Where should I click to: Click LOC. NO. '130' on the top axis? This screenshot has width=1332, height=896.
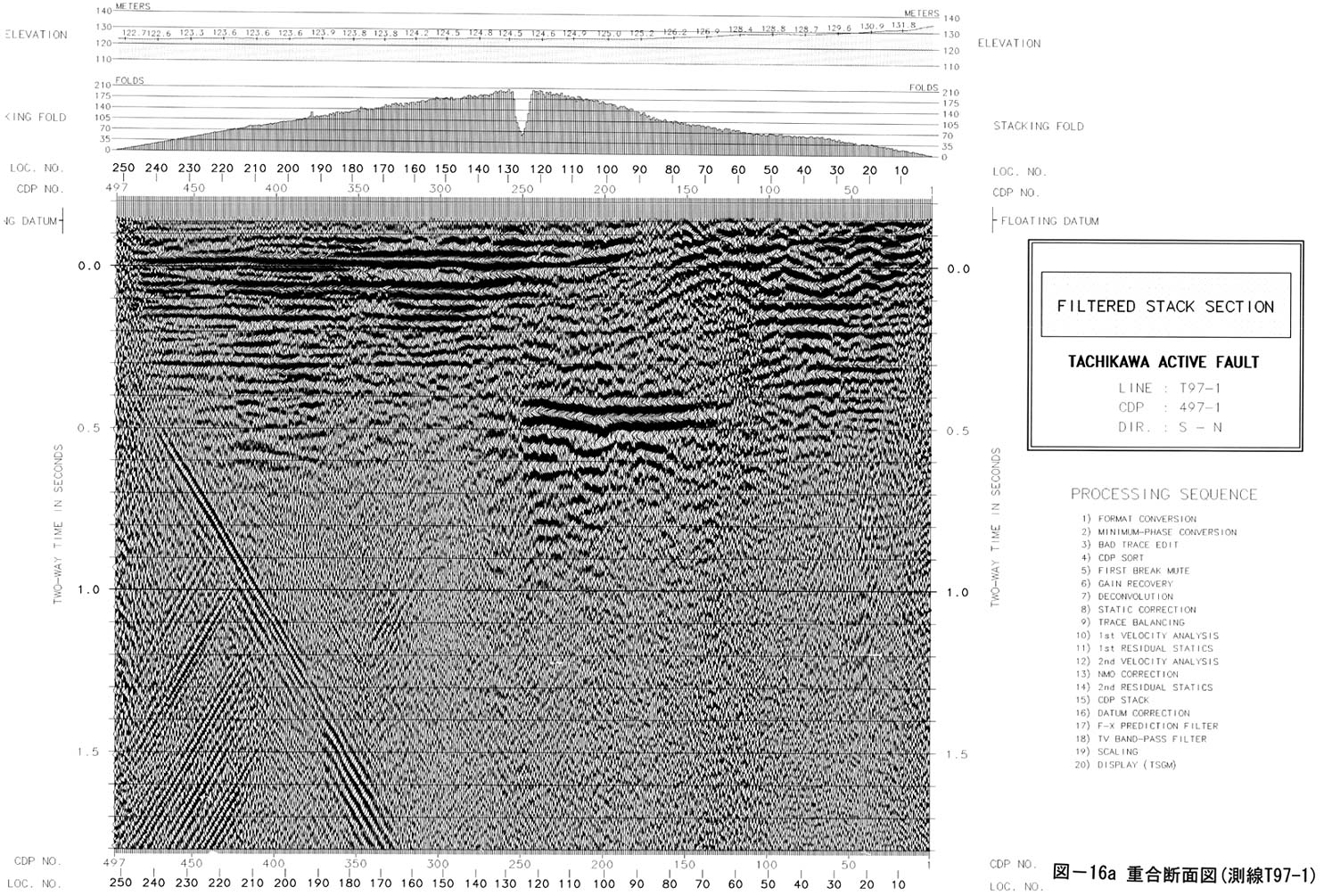(508, 169)
